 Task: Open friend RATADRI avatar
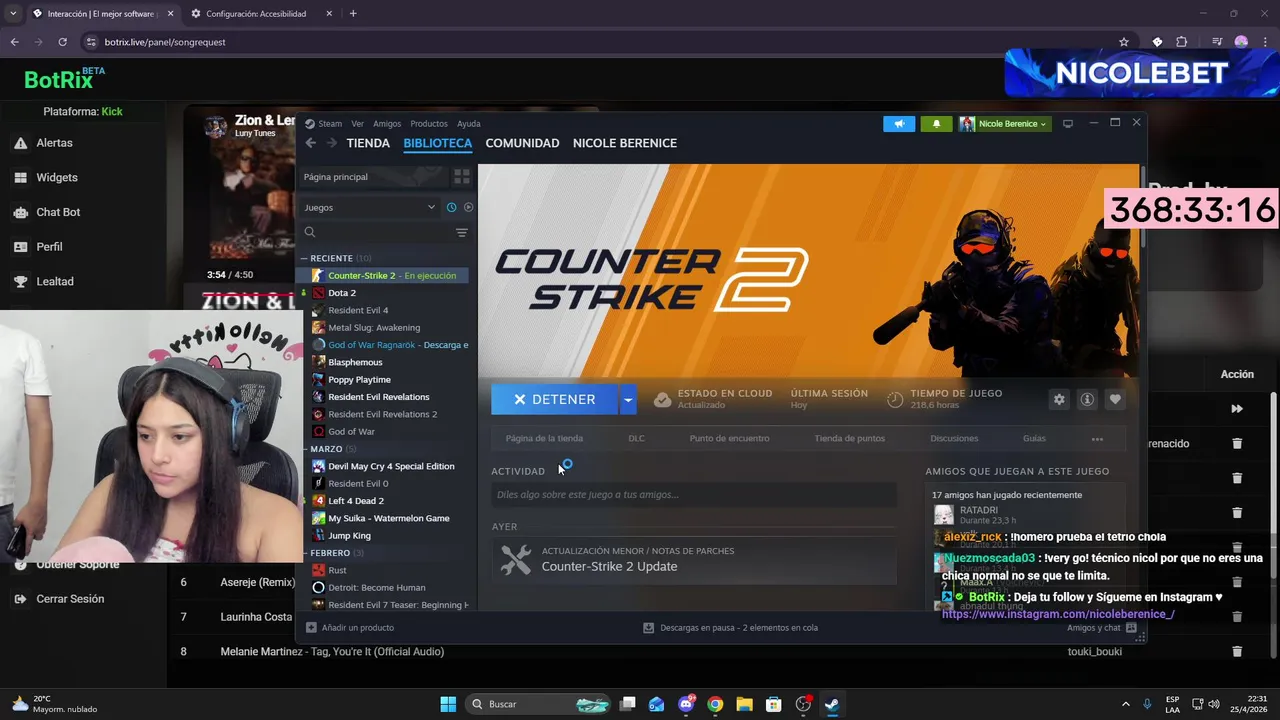click(x=943, y=515)
